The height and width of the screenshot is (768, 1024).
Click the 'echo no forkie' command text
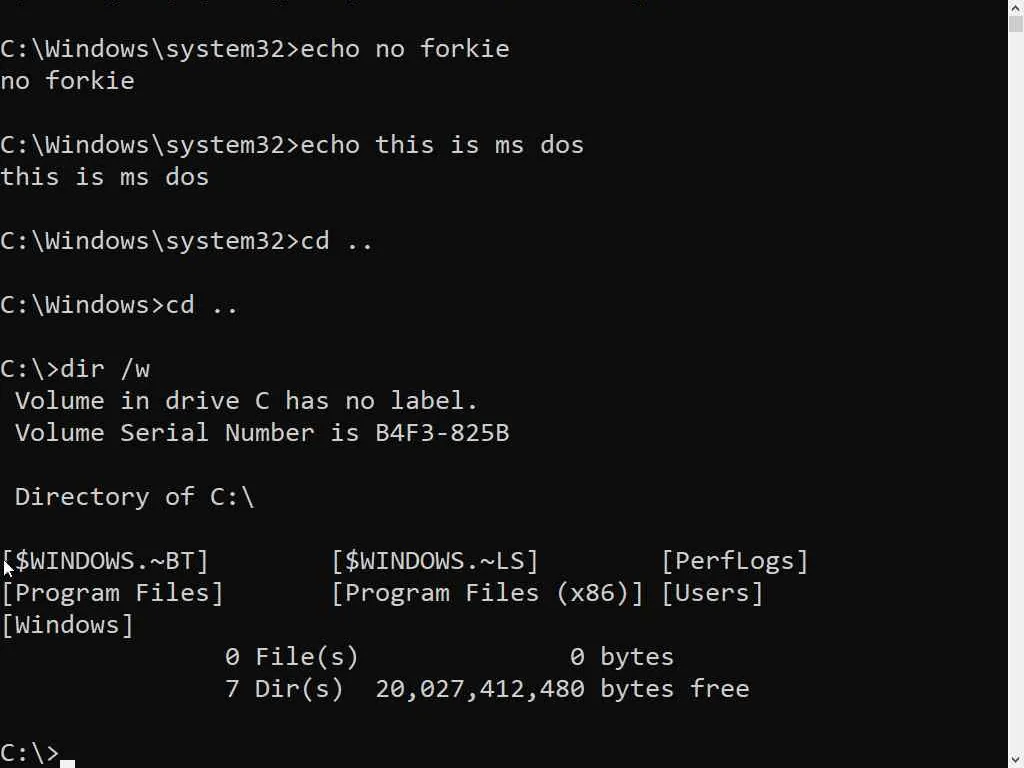(x=405, y=49)
